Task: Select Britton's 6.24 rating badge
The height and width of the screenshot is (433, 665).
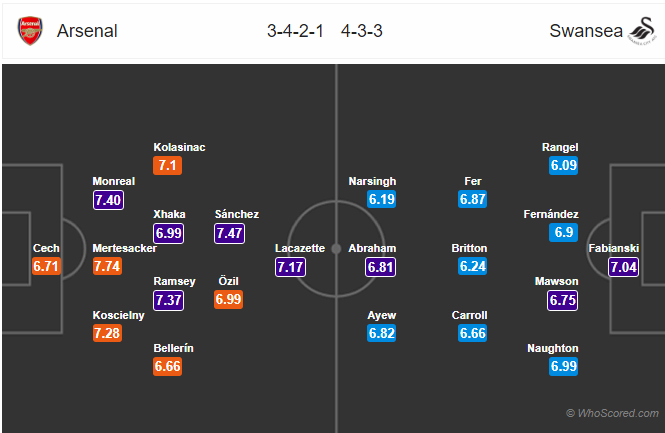Action: click(473, 266)
